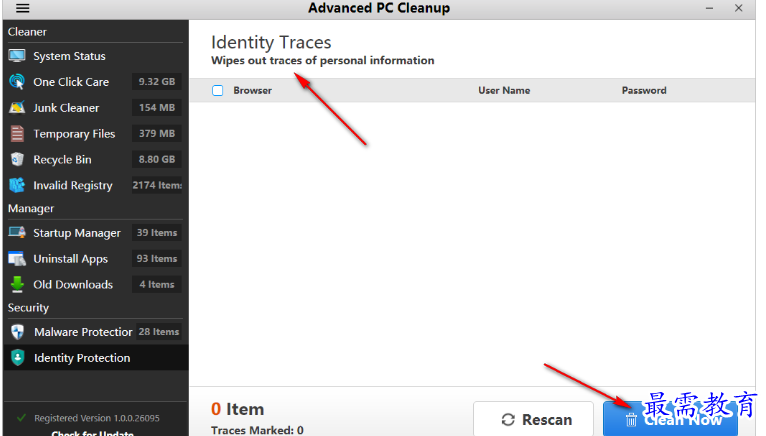This screenshot has width=766, height=436.
Task: Click the registered version checkmark icon
Action: [x=21, y=418]
